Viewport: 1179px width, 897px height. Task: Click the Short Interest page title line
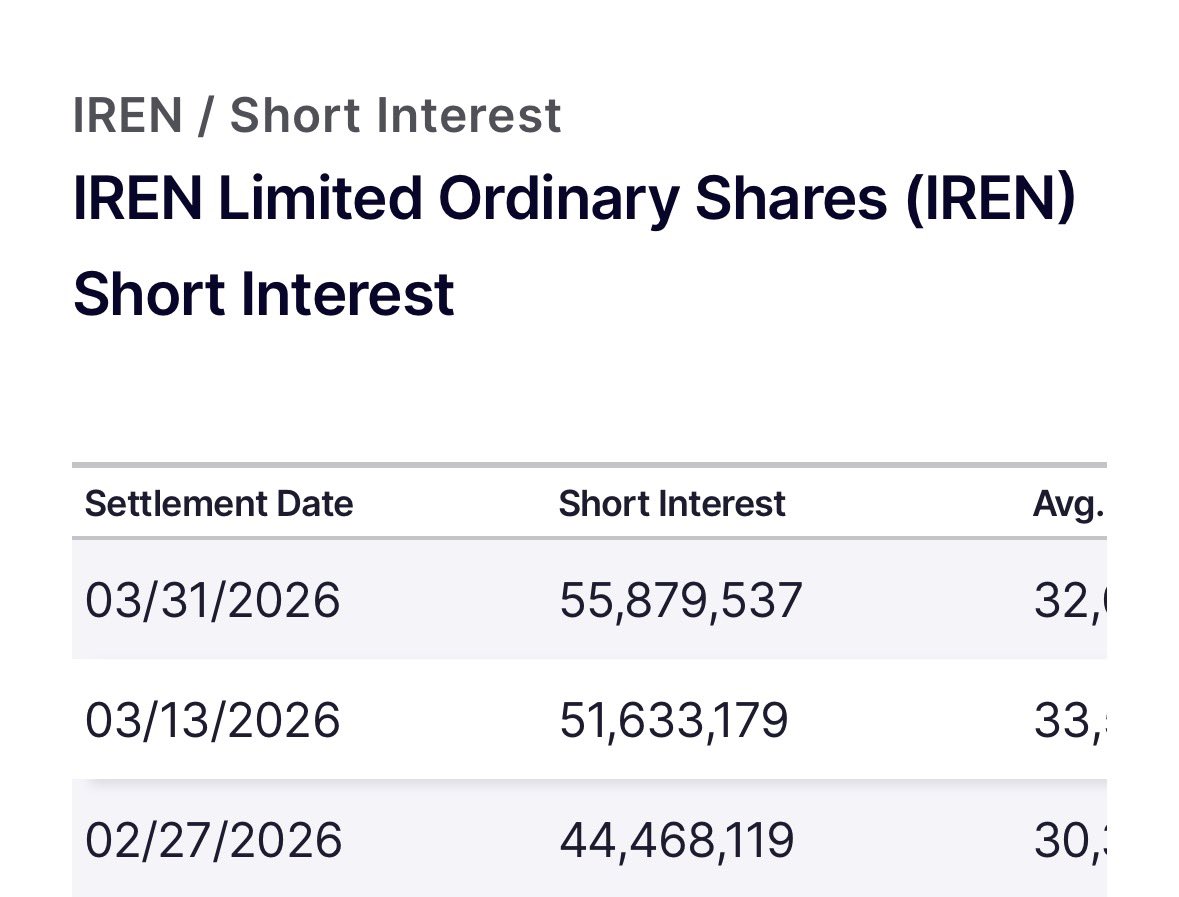(x=264, y=294)
